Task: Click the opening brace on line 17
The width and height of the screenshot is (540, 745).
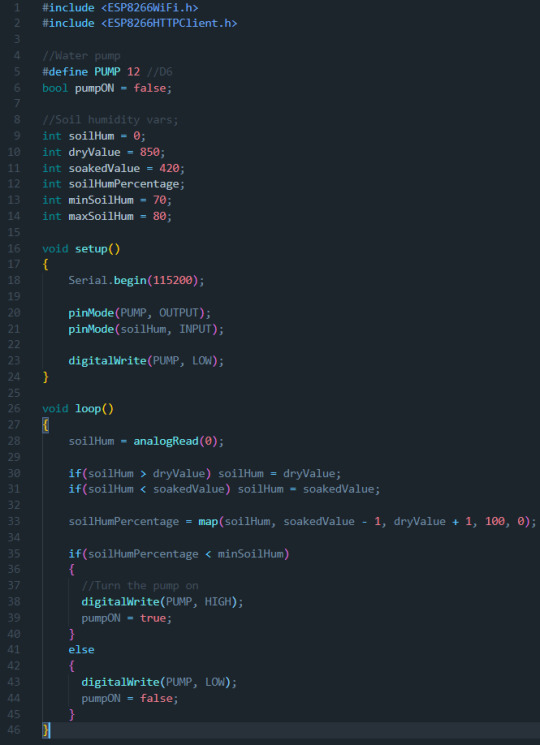Action: coord(45,264)
